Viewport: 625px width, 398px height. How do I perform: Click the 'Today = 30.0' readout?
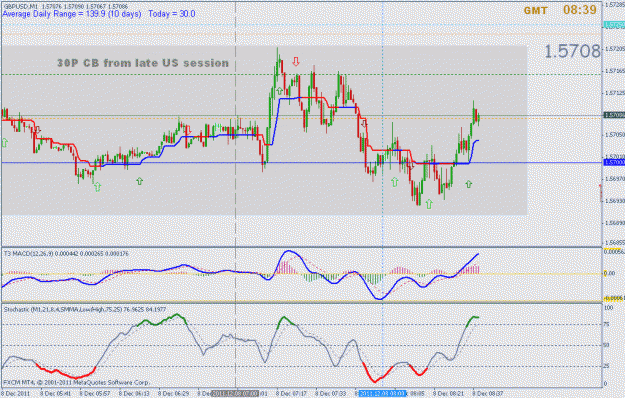click(x=172, y=14)
